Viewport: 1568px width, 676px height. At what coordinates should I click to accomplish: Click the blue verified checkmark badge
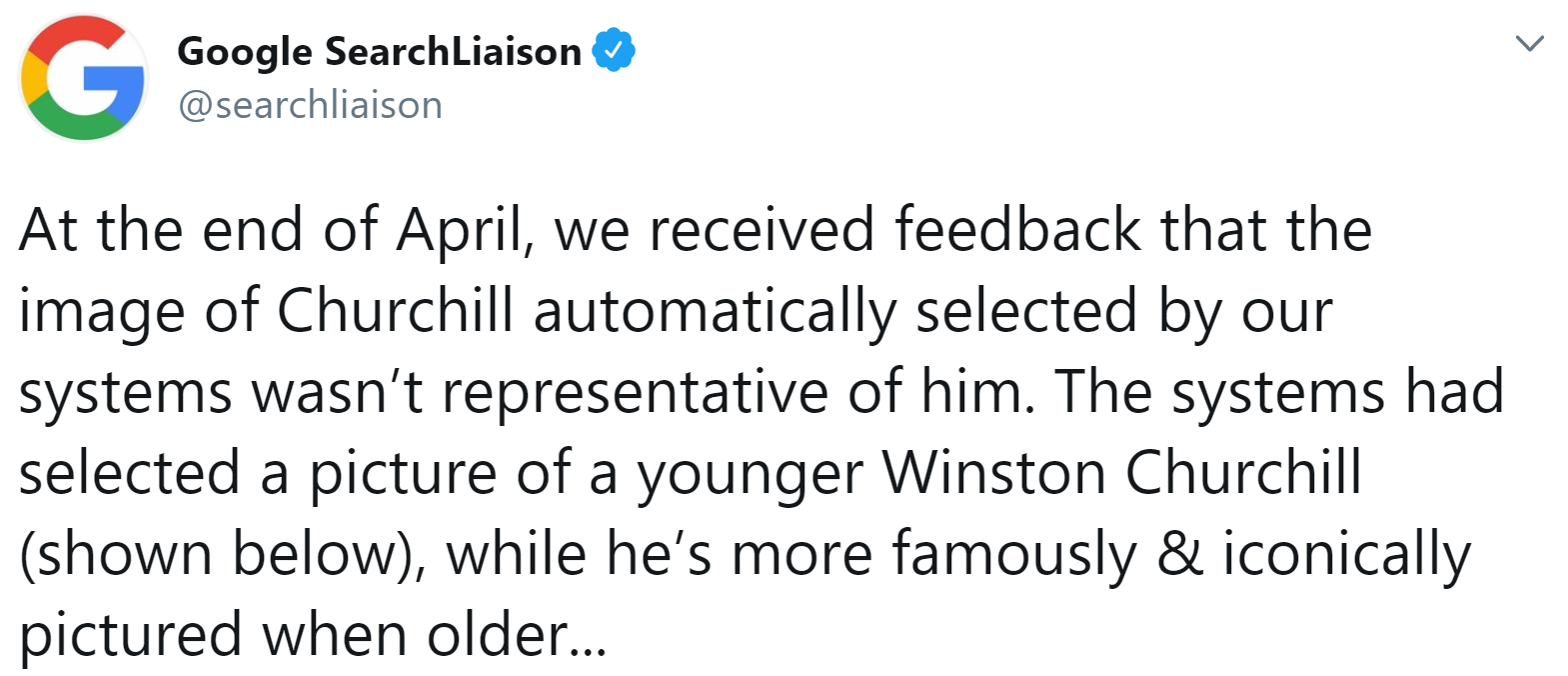click(x=614, y=51)
